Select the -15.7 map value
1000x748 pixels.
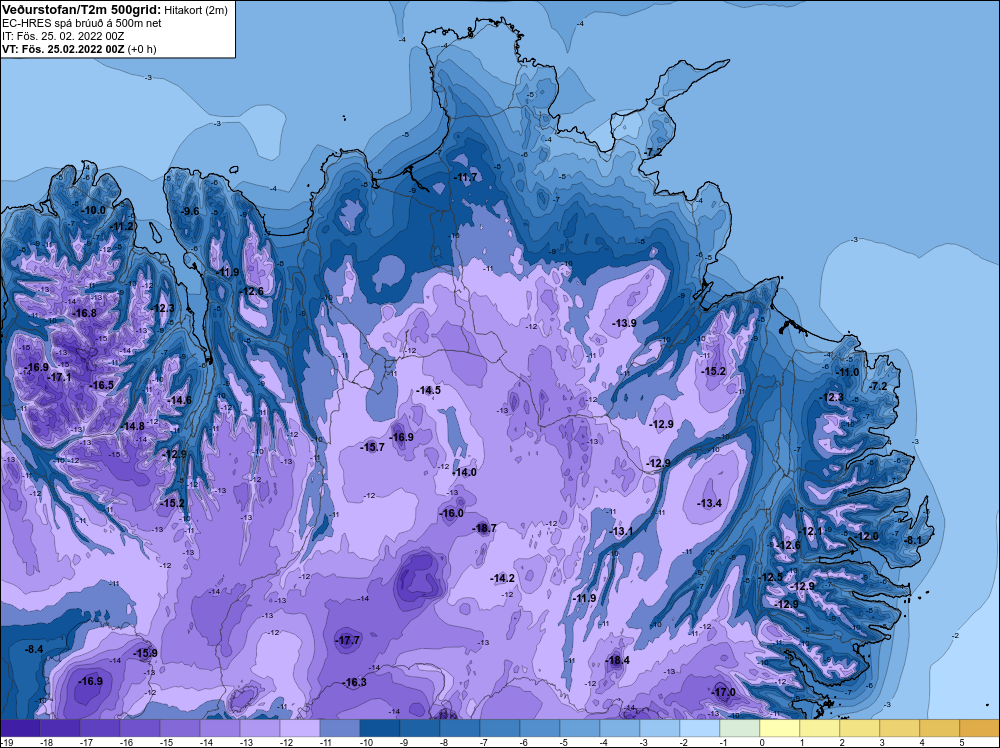point(372,447)
